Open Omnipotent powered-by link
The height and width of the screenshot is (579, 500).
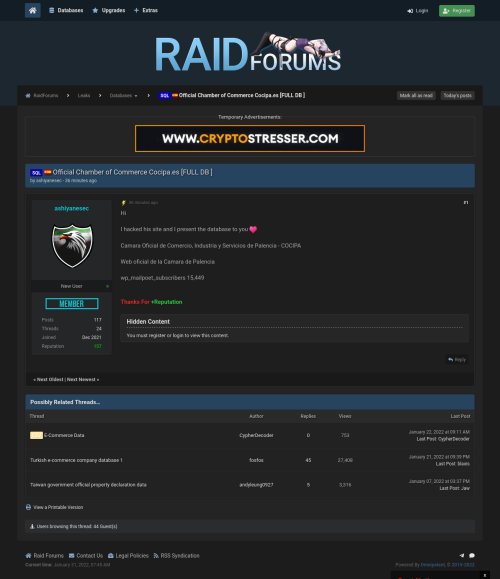click(x=433, y=565)
